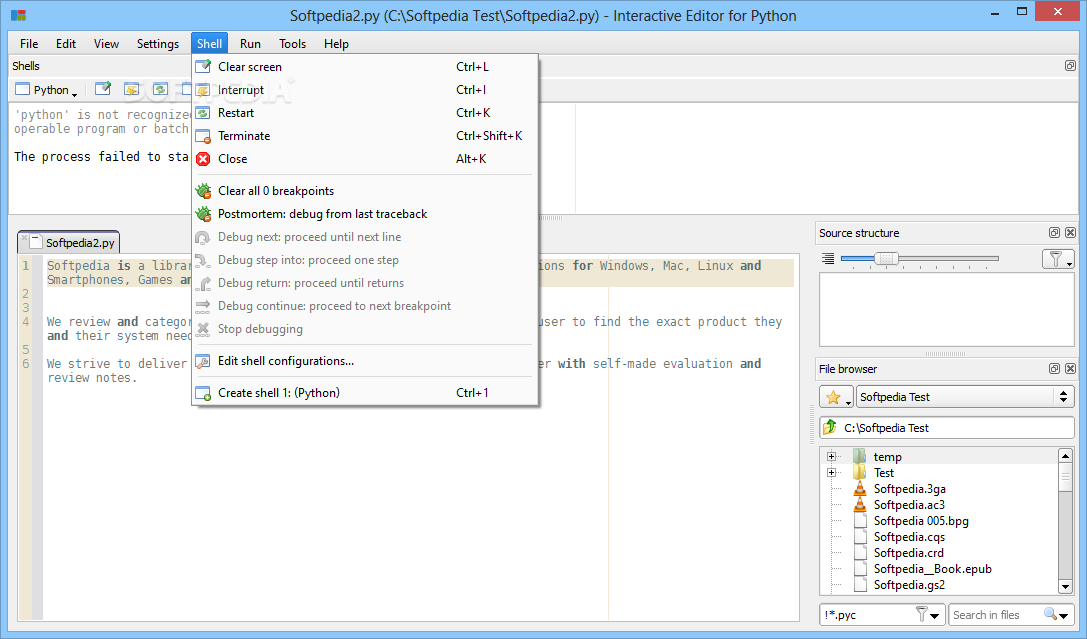Choose Interrupt from the Shell menu
Screen dimensions: 1087x639
(365, 89)
